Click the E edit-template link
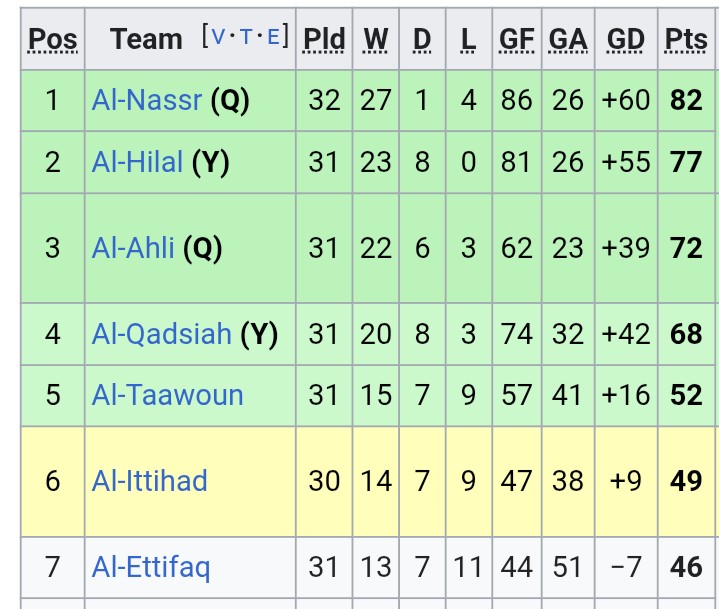 click(x=273, y=36)
